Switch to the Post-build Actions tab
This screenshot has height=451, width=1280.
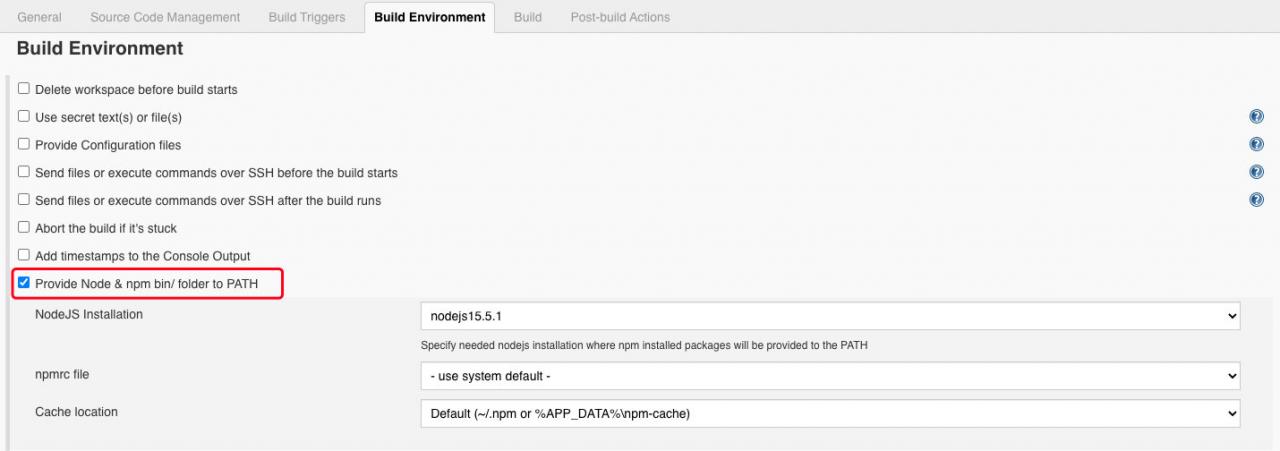[620, 17]
